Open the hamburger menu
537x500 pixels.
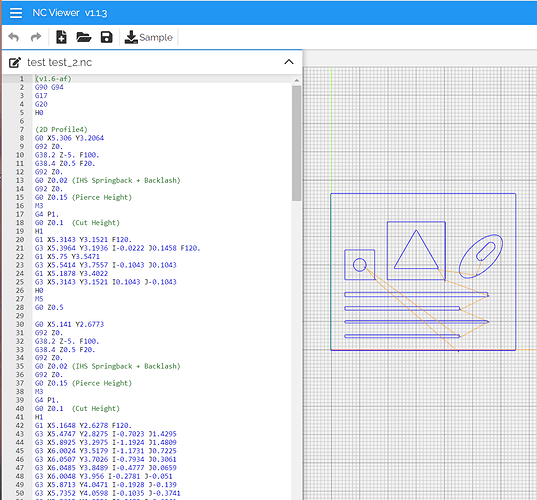pos(16,13)
